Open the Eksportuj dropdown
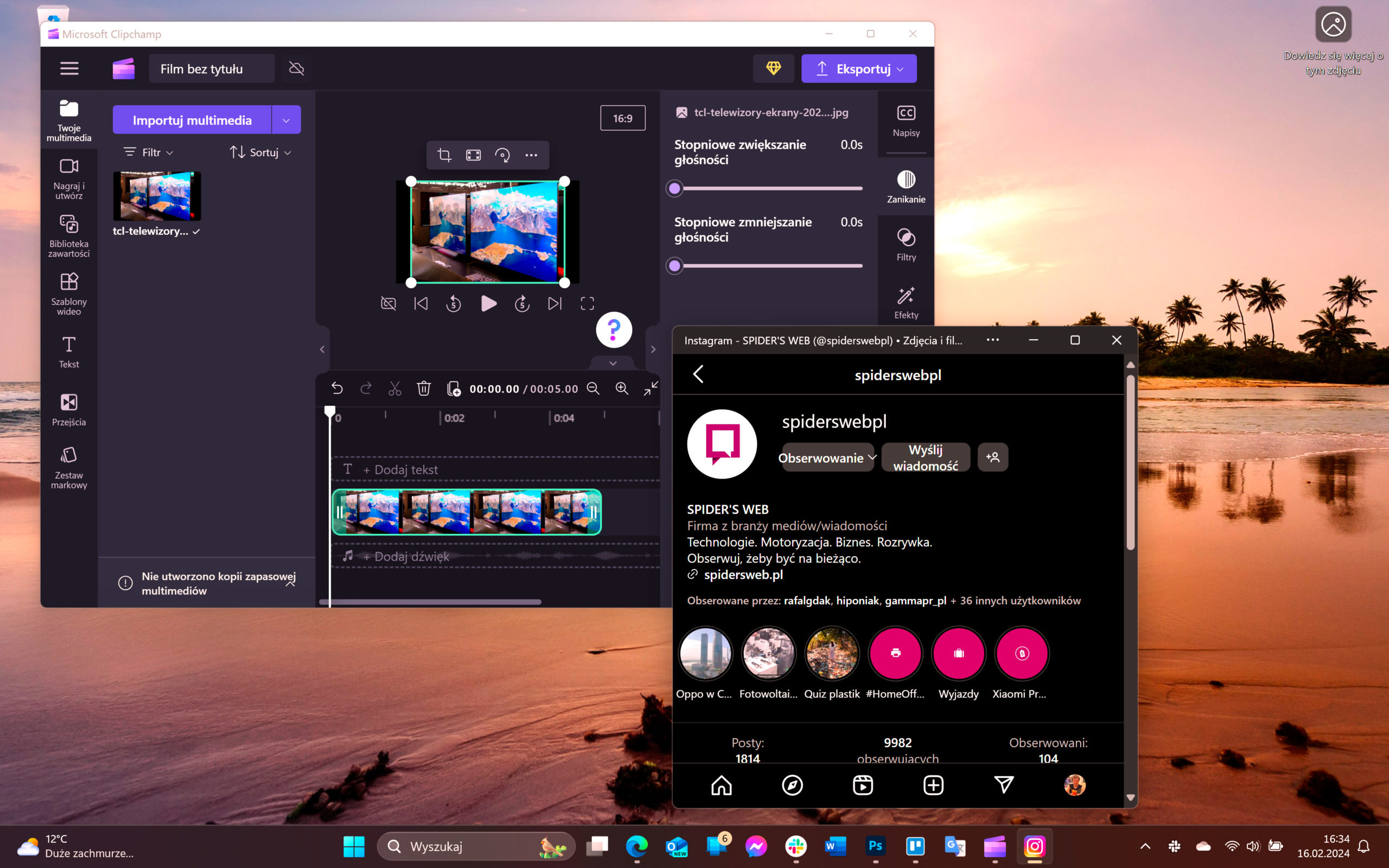The height and width of the screenshot is (868, 1389). 859,69
